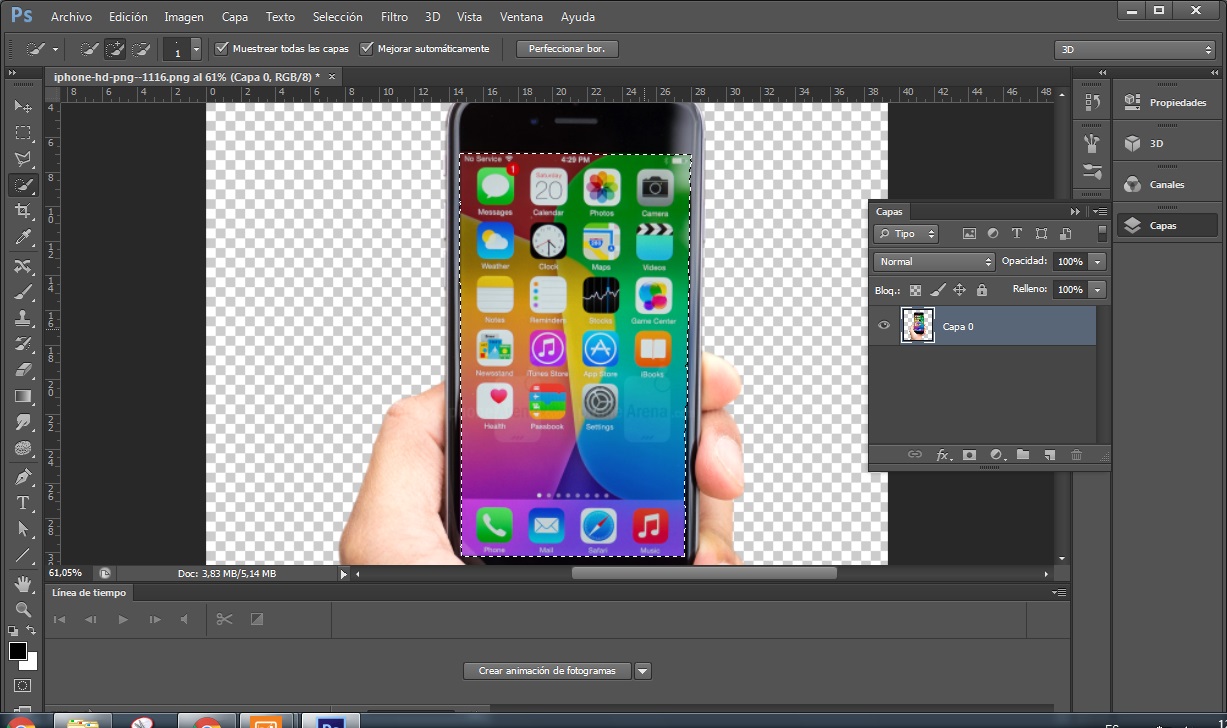1227x728 pixels.
Task: Select the Path Selection tool
Action: 23,529
